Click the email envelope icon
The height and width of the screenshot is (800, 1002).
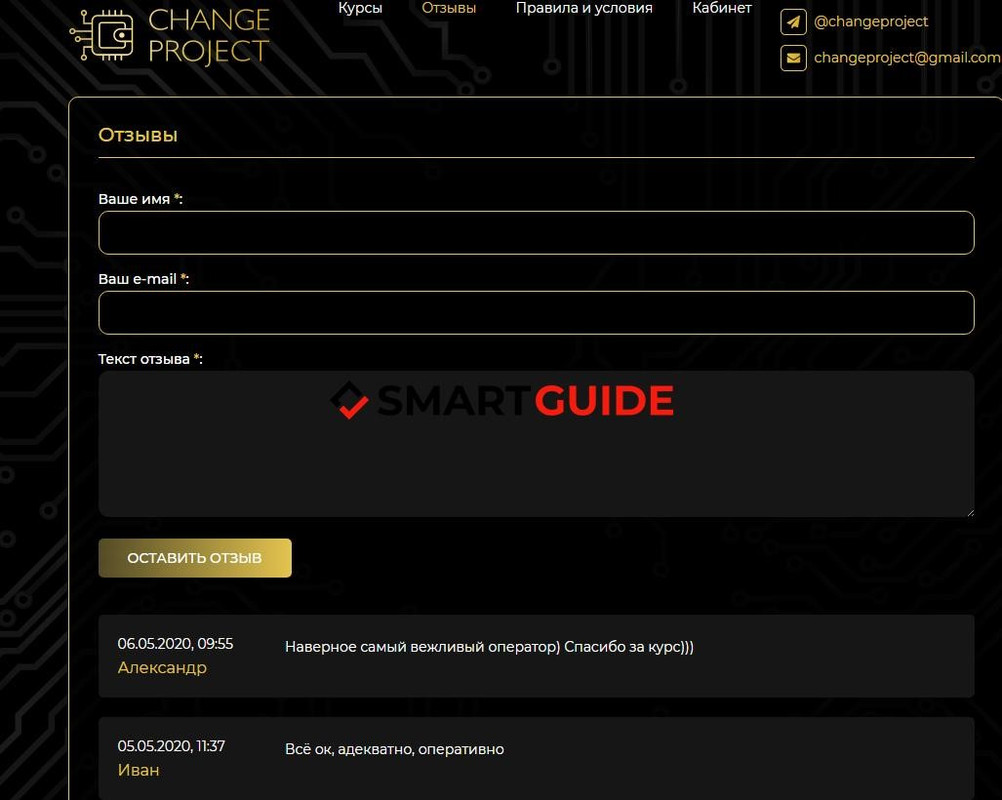tap(793, 58)
